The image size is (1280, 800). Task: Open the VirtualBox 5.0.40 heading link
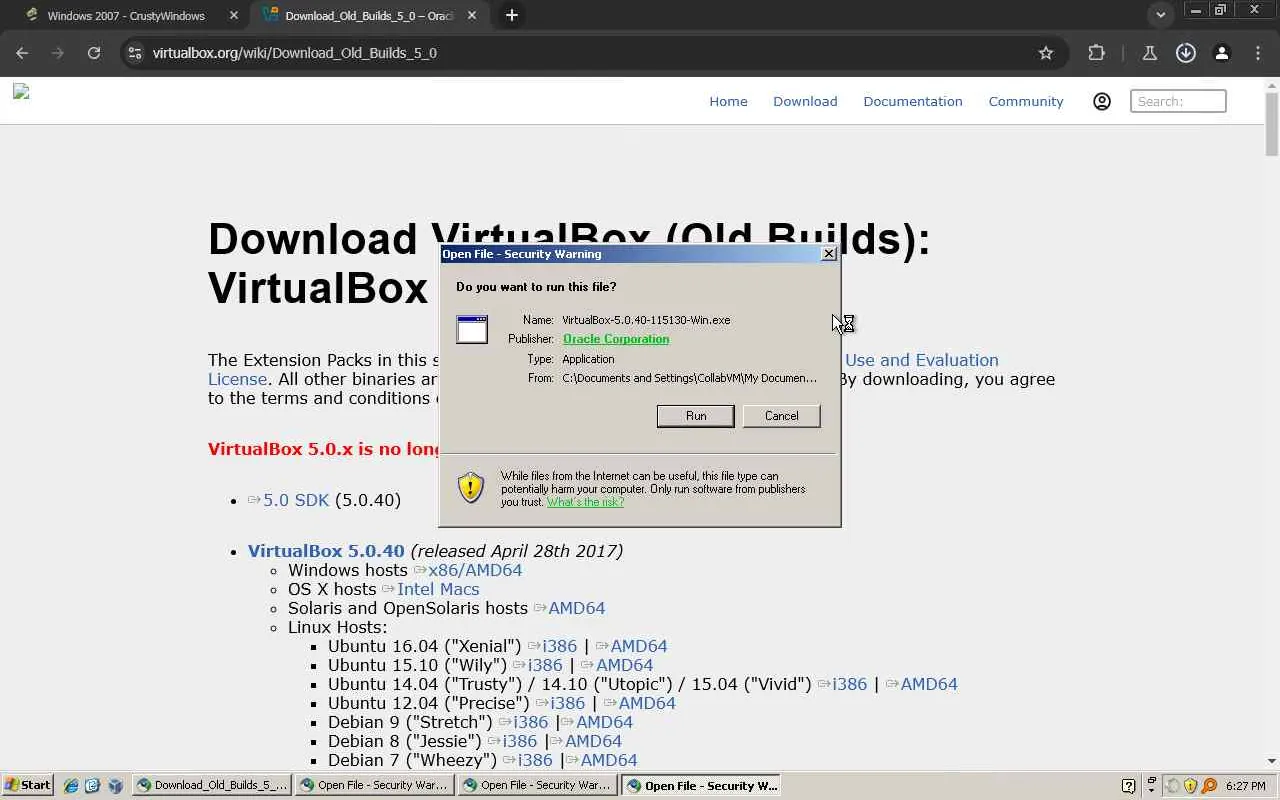[326, 551]
